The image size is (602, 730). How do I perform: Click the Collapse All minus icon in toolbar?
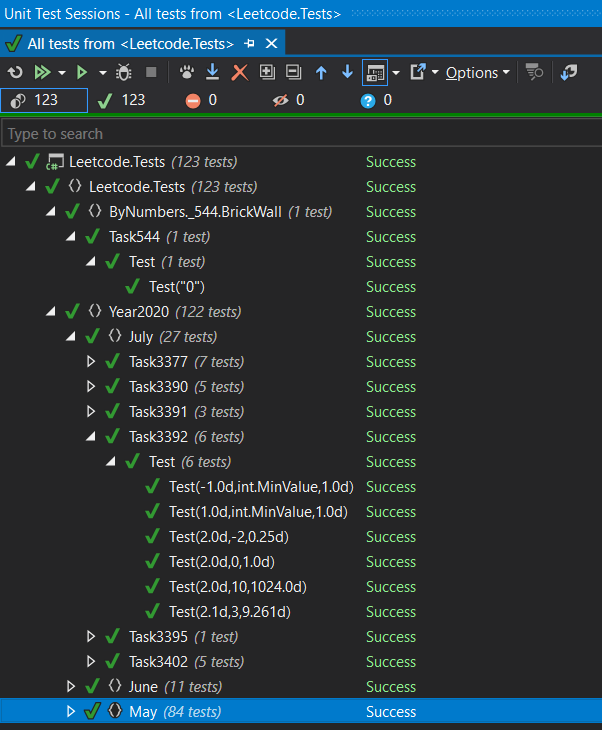click(x=293, y=72)
